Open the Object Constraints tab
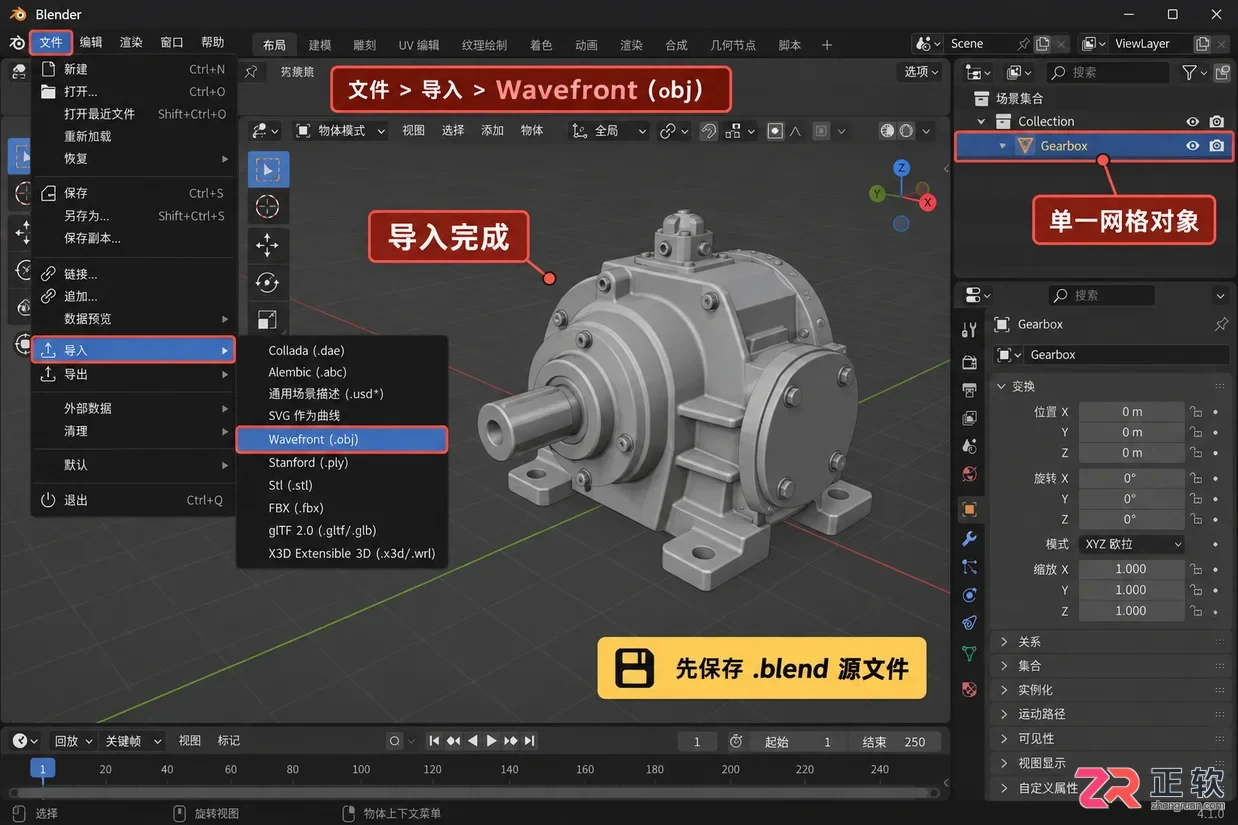Image resolution: width=1238 pixels, height=825 pixels. [x=968, y=622]
